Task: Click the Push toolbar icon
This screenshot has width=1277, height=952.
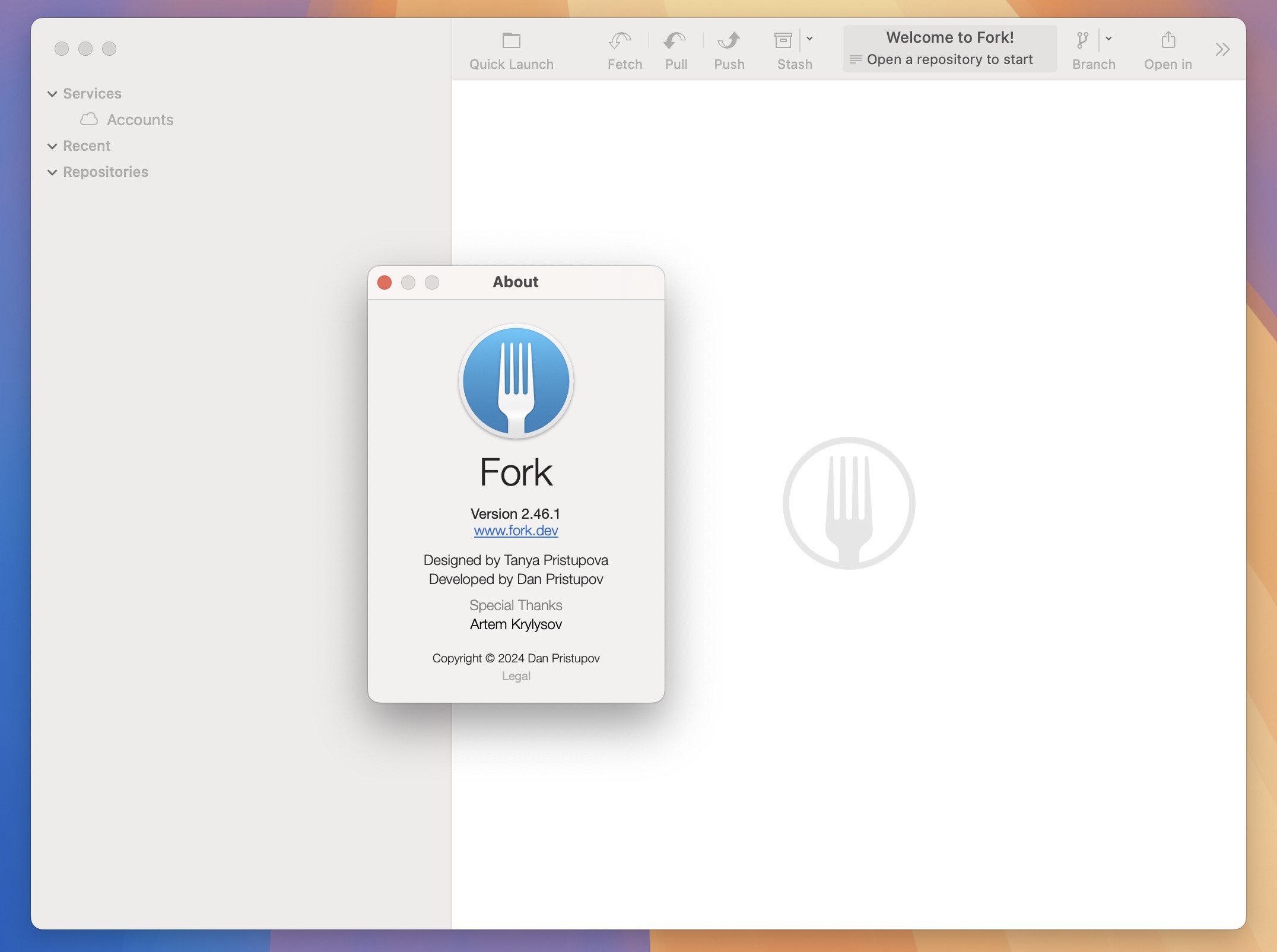Action: tap(729, 40)
